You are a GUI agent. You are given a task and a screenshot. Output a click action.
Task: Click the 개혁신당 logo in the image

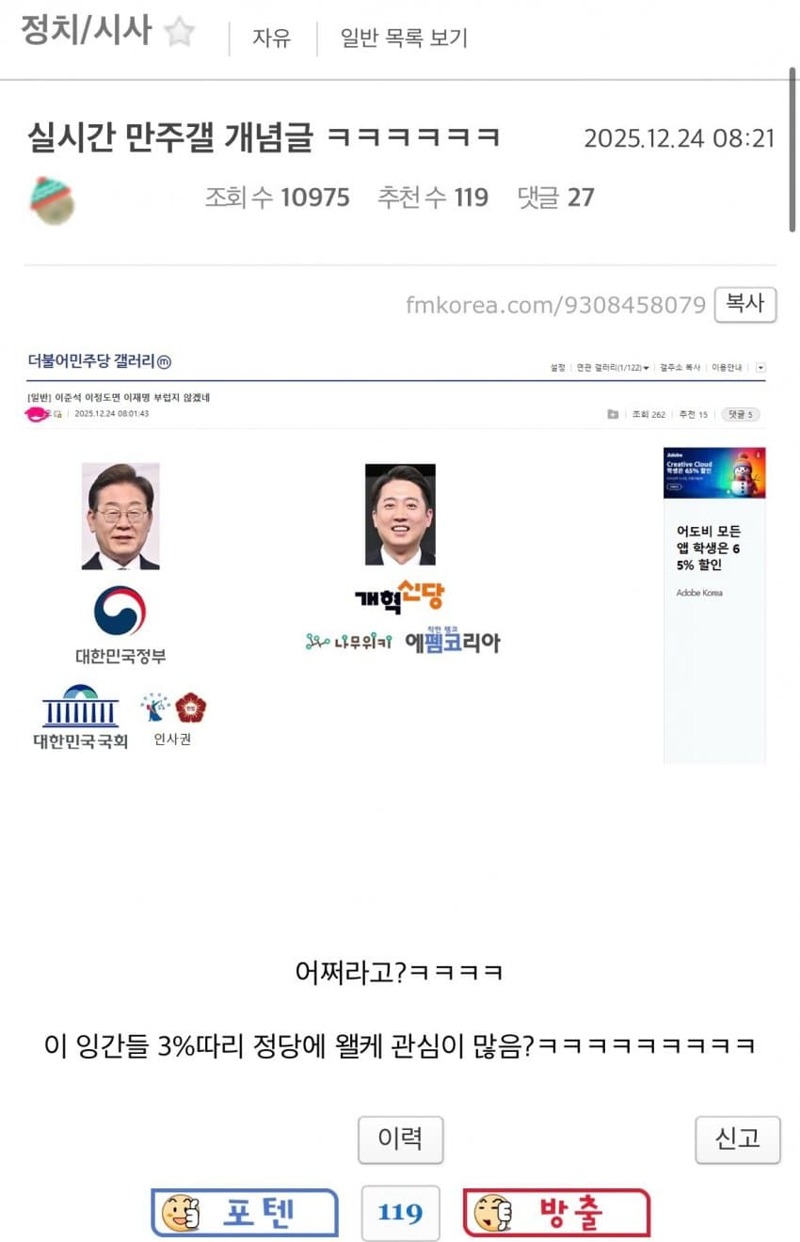point(399,597)
